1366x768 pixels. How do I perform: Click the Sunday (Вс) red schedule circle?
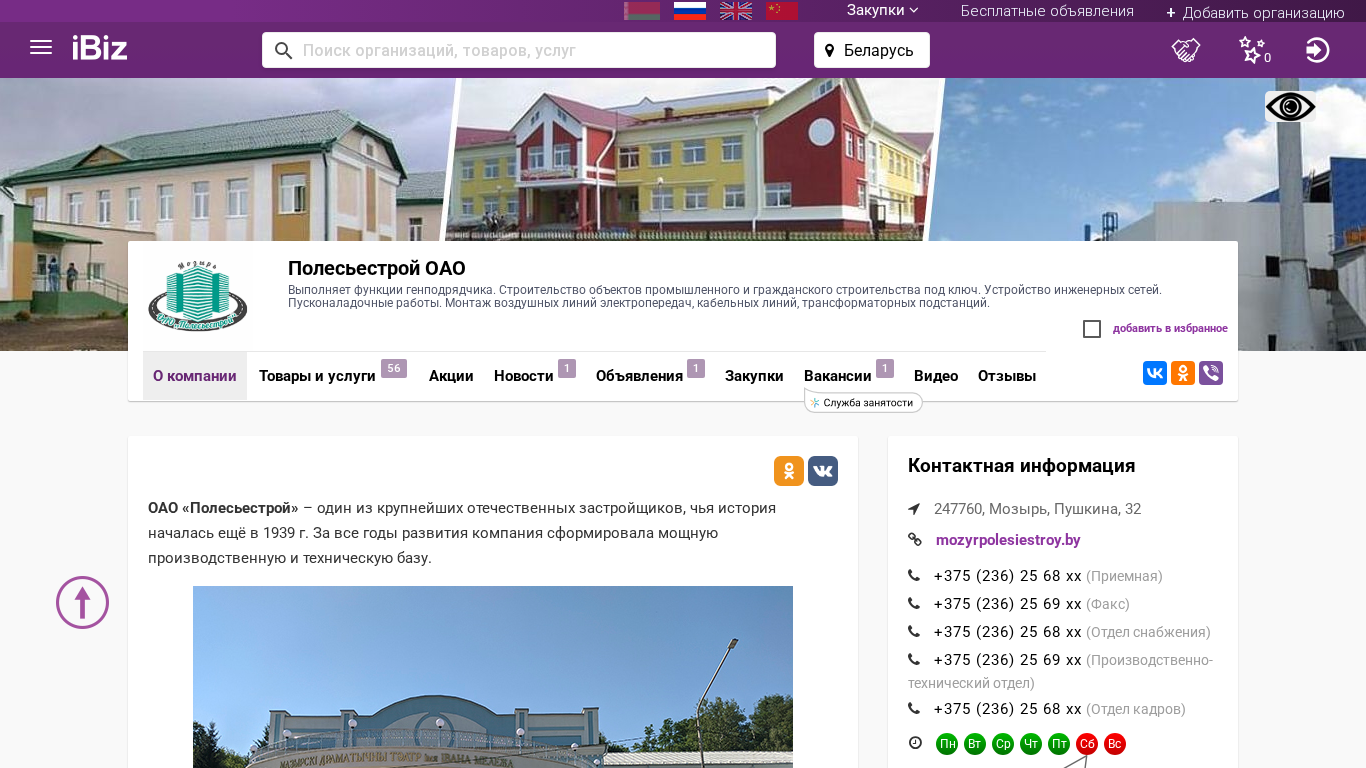point(1115,744)
